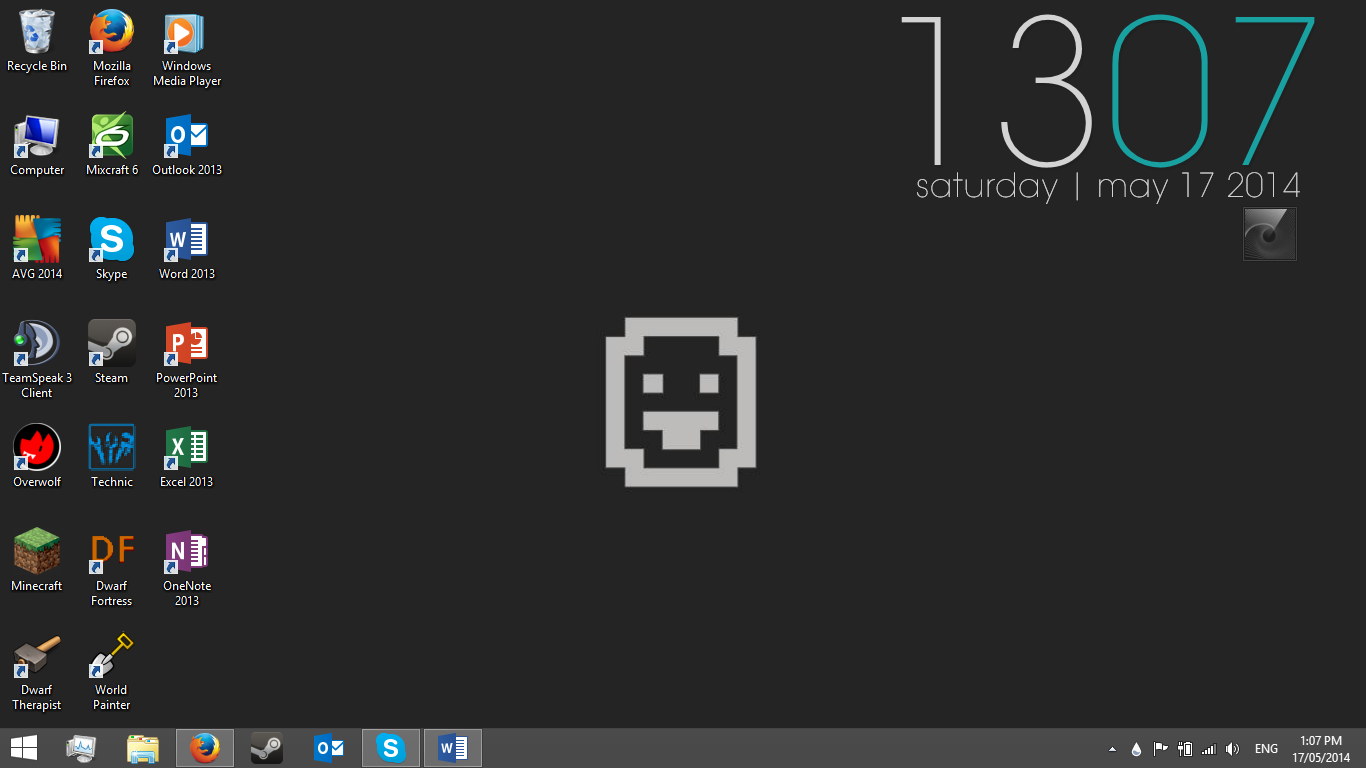This screenshot has width=1366, height=768.
Task: Select the Outlook 2013 desktop shortcut
Action: pos(187,145)
